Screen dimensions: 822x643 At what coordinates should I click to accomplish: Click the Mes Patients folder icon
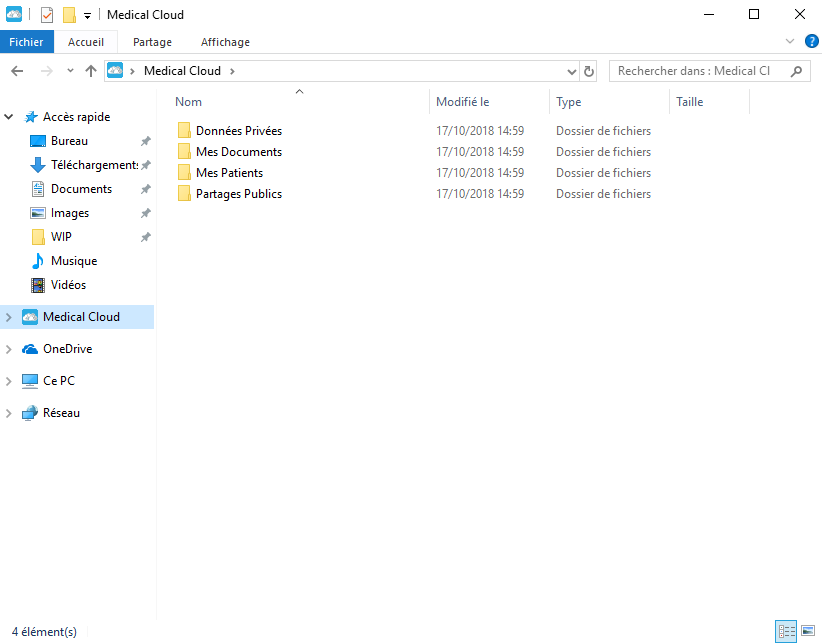pos(184,172)
